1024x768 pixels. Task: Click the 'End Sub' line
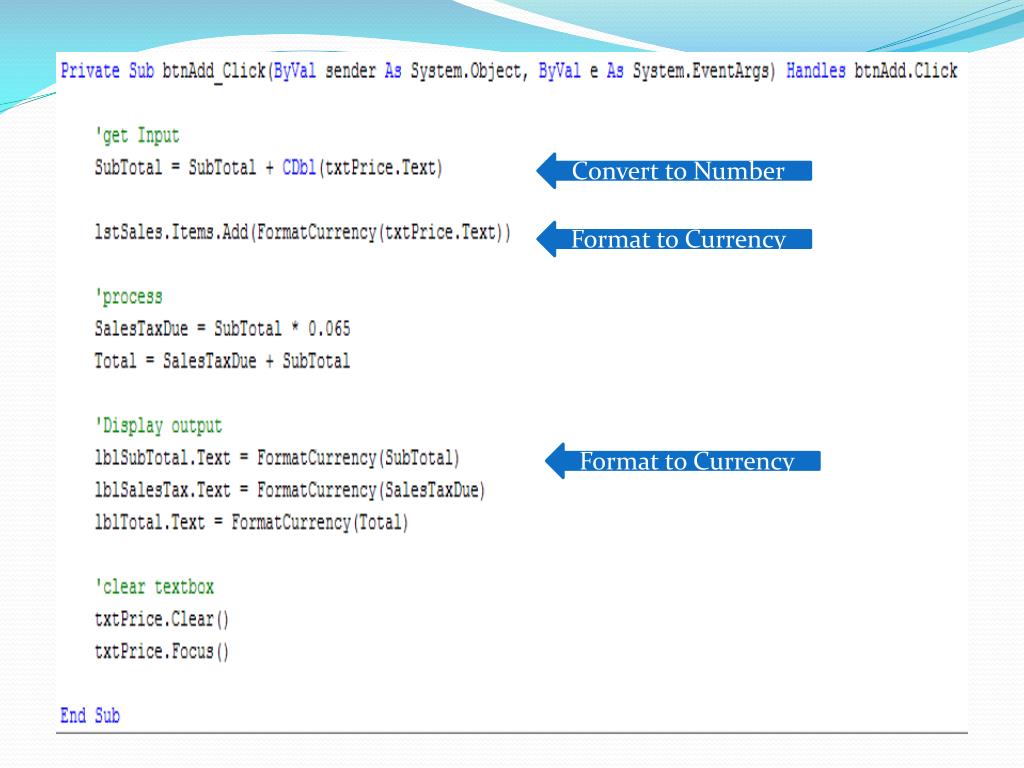point(90,716)
